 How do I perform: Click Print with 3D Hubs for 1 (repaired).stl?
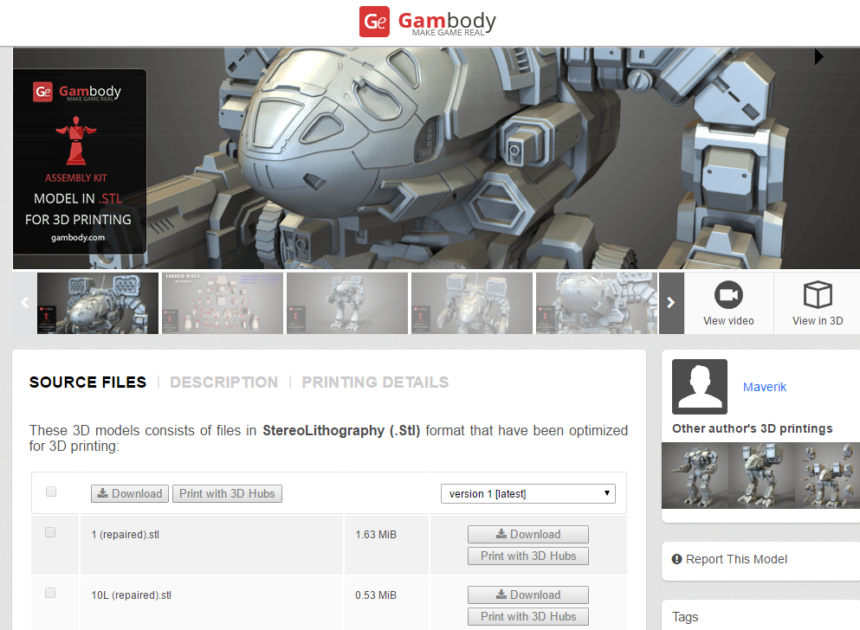(527, 556)
